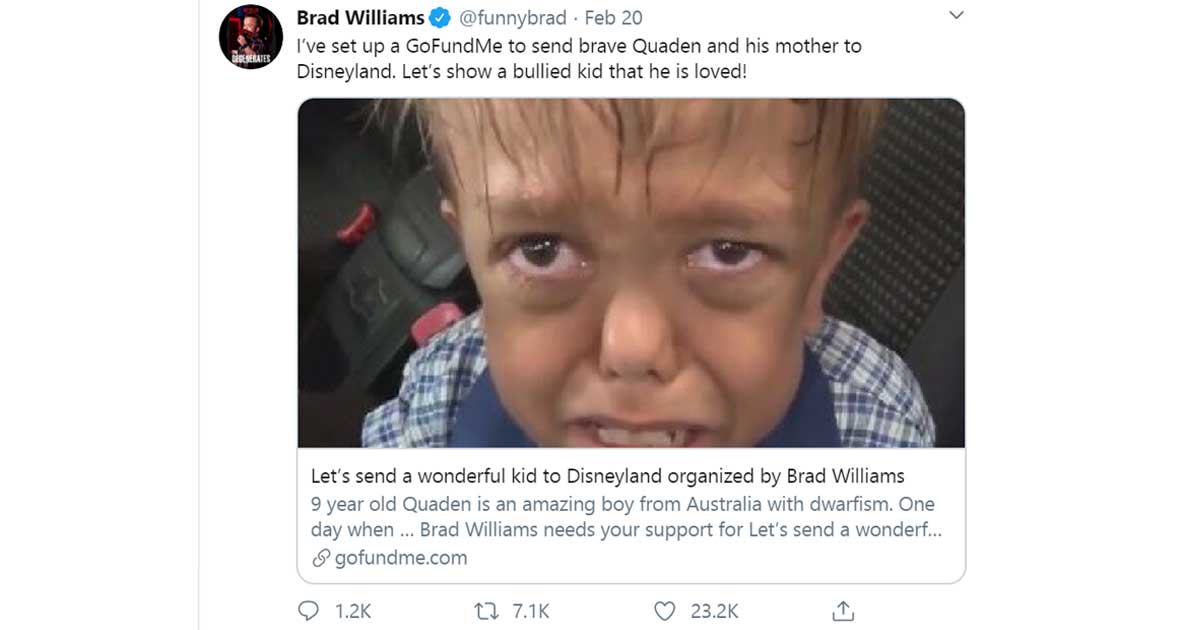This screenshot has width=1200, height=630.
Task: Open the Brad Williams display name
Action: pos(361,18)
